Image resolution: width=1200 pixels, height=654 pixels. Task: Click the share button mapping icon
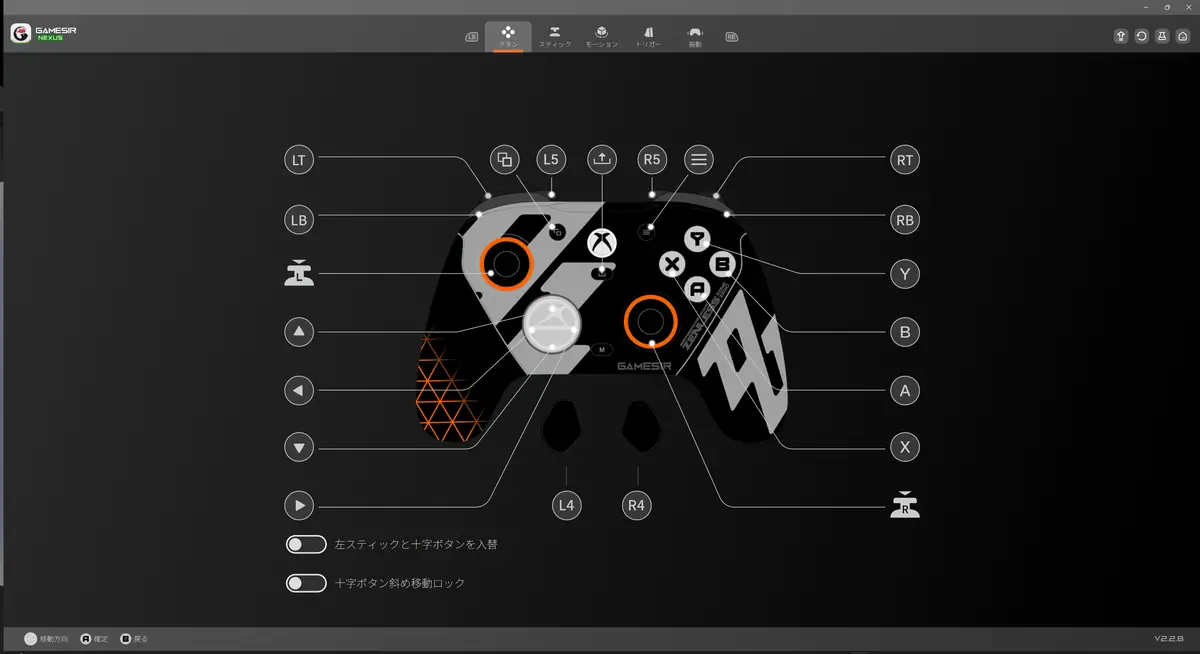coord(602,158)
